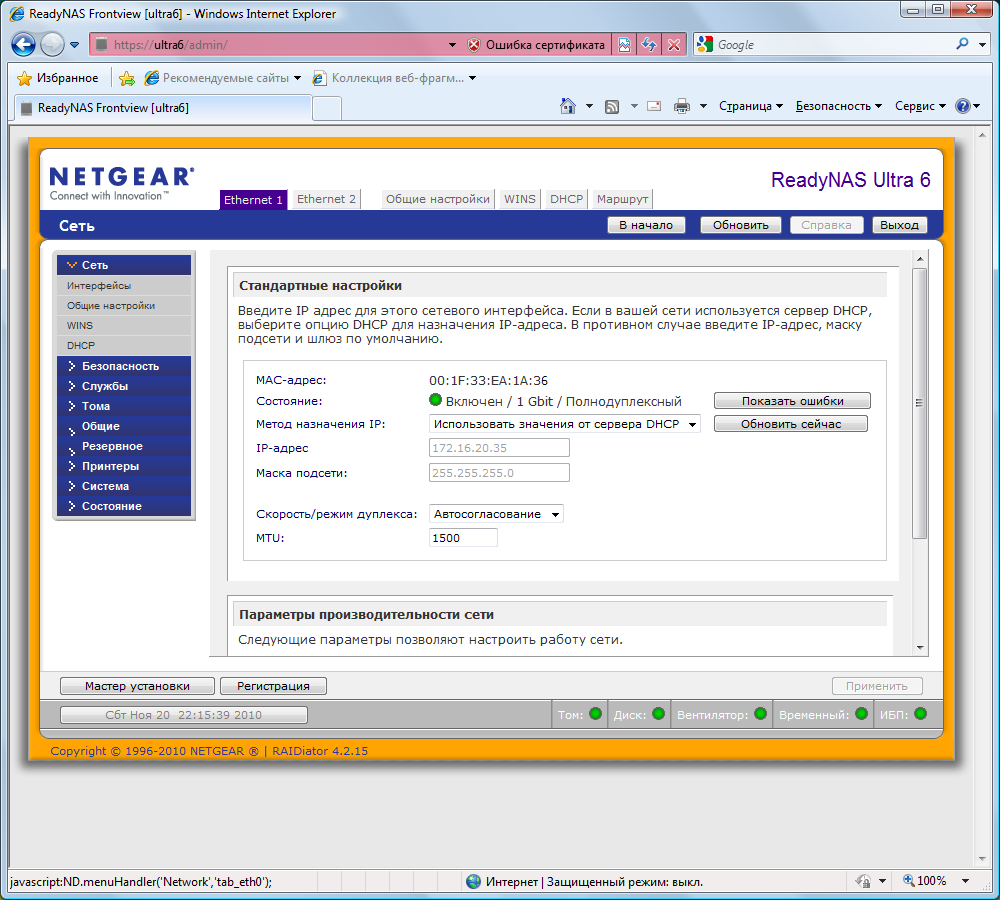Open the Безопасность menu

839,106
